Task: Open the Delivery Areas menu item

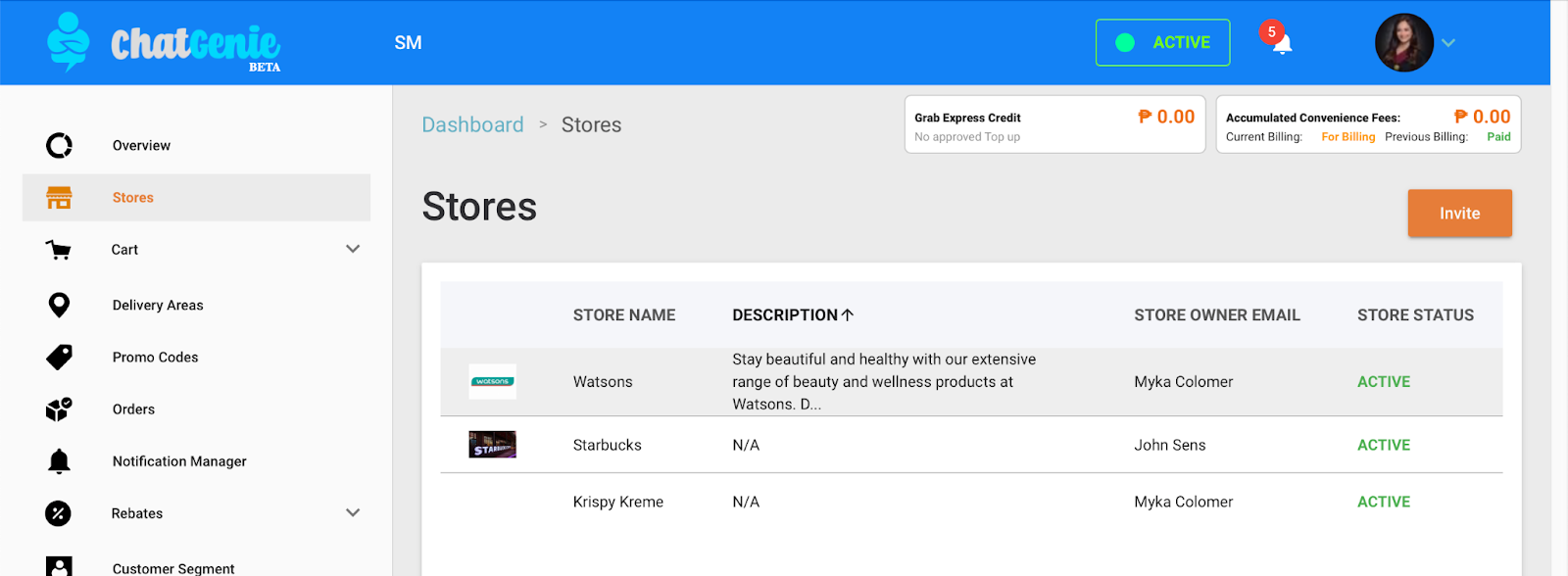Action: [158, 306]
